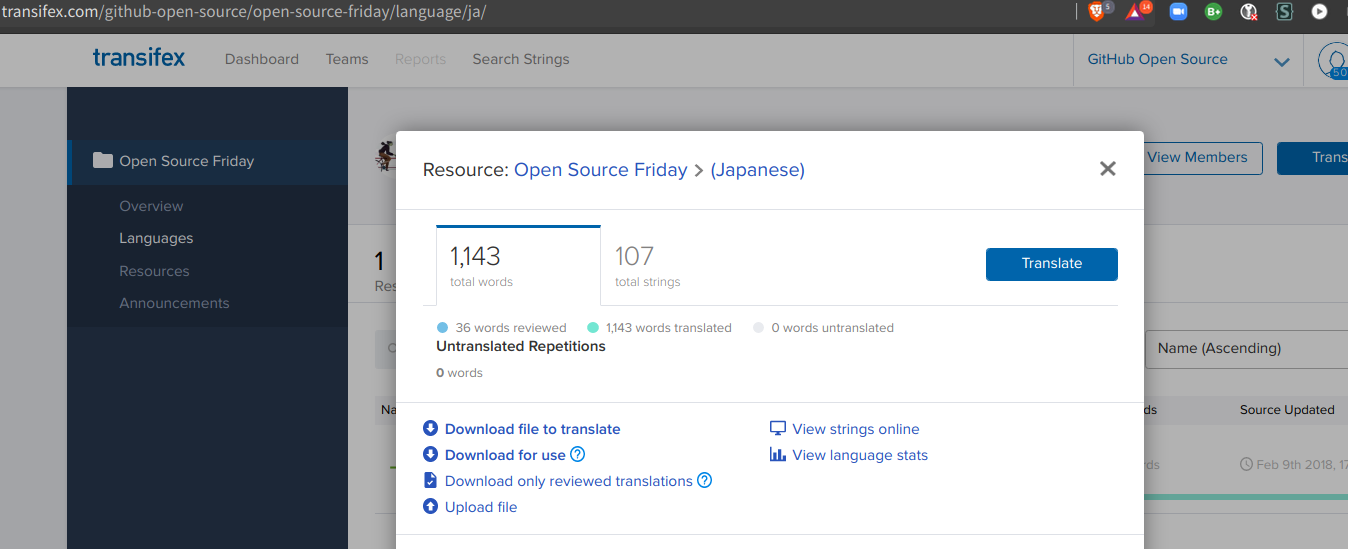Select Resources in the sidebar
The image size is (1348, 549).
154,271
